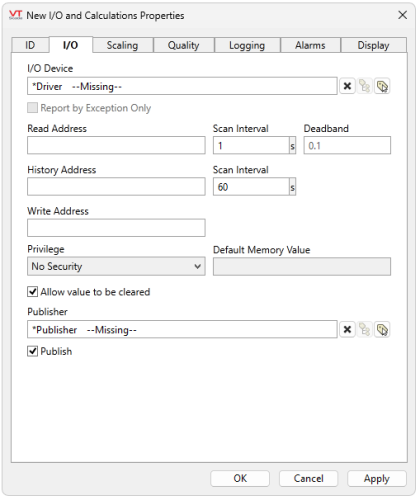Click the Default Memory Value field

302,266
